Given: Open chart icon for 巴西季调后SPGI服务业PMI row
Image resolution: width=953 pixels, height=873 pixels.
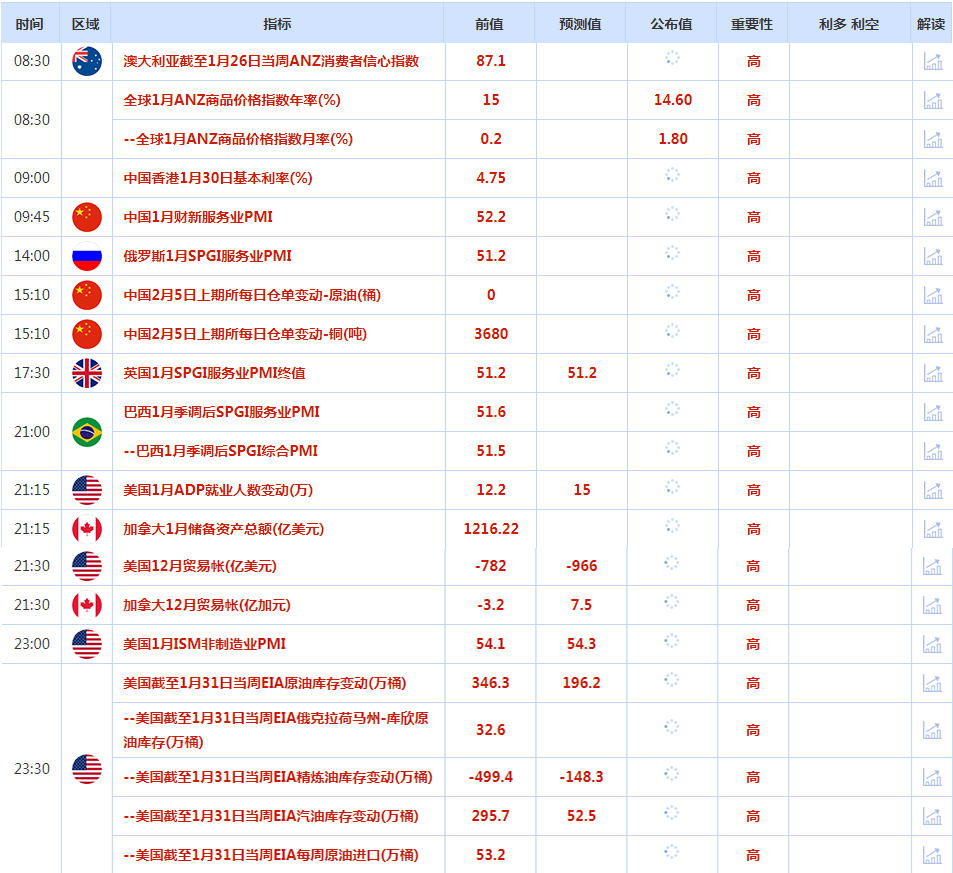Looking at the screenshot, I should coord(933,412).
